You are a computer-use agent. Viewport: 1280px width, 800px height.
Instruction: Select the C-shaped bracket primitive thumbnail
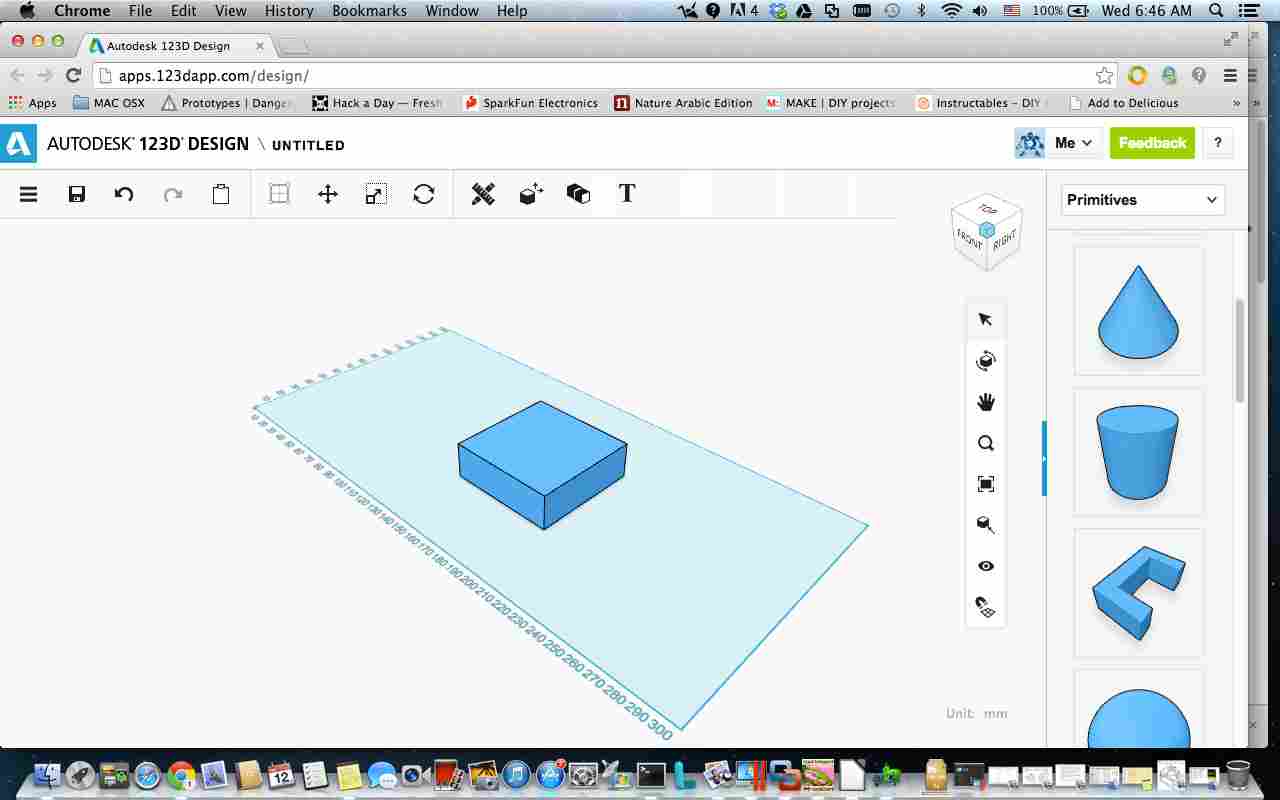pos(1138,593)
